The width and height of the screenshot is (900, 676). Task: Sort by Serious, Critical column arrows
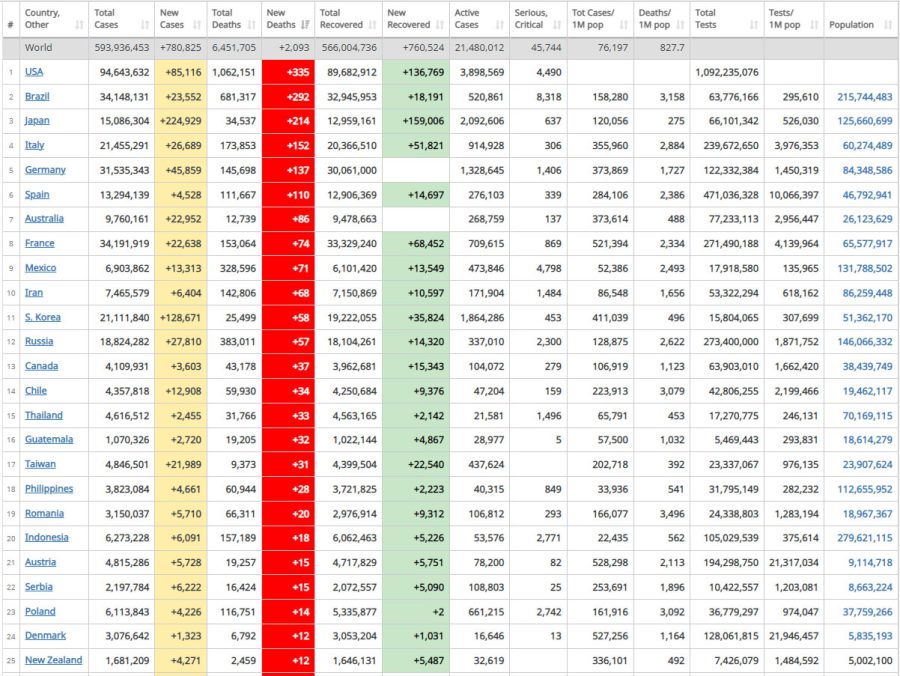pyautogui.click(x=557, y=25)
